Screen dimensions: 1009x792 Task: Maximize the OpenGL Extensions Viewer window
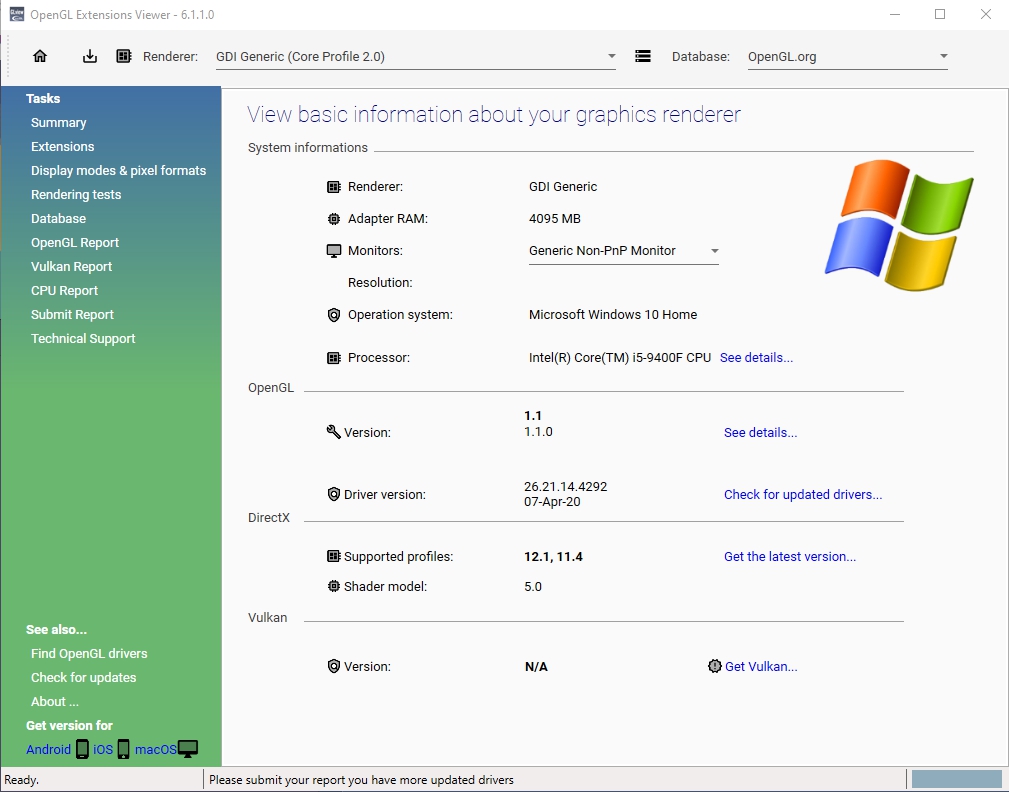pyautogui.click(x=940, y=14)
